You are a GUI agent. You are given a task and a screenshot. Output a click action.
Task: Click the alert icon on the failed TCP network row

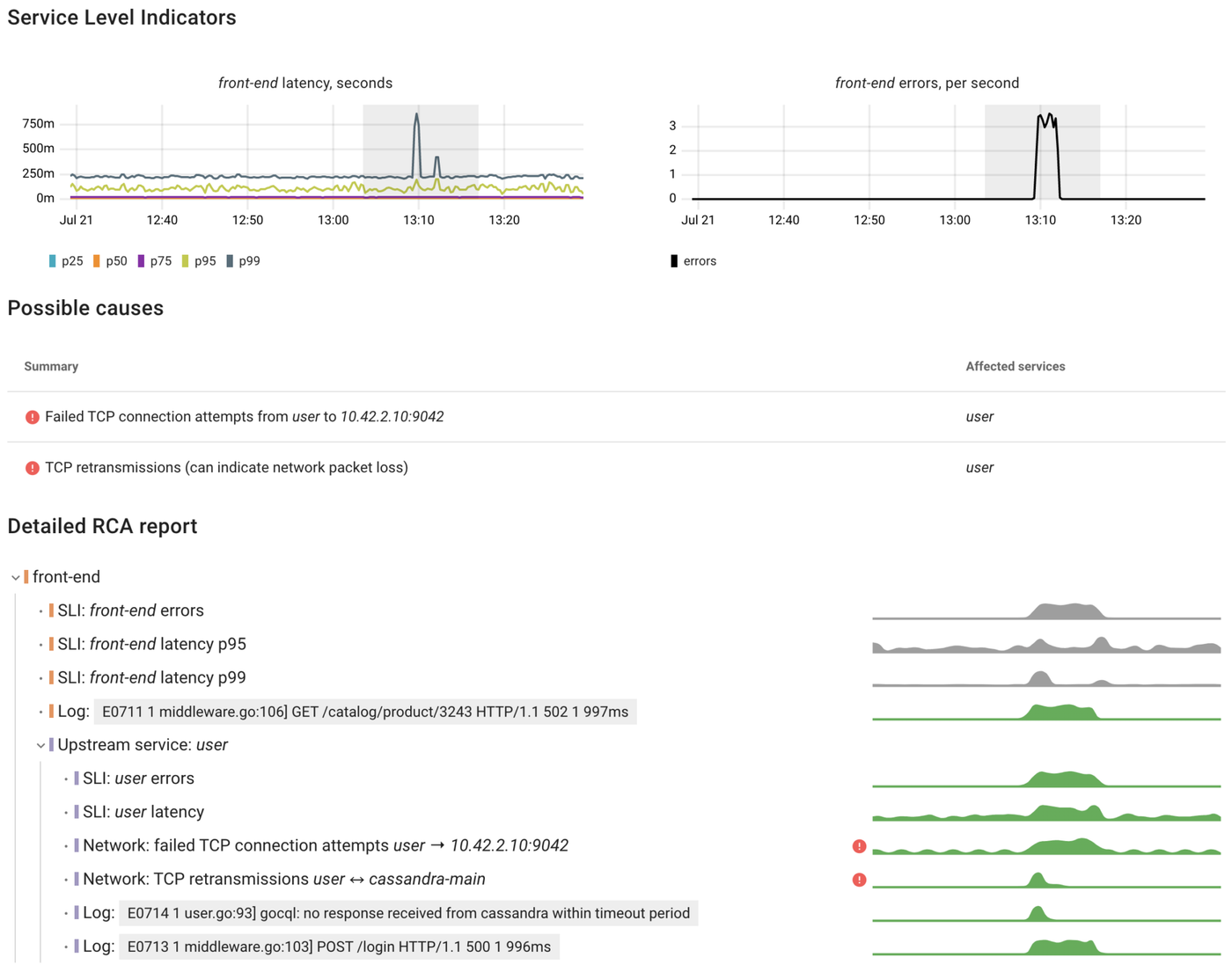pos(859,845)
